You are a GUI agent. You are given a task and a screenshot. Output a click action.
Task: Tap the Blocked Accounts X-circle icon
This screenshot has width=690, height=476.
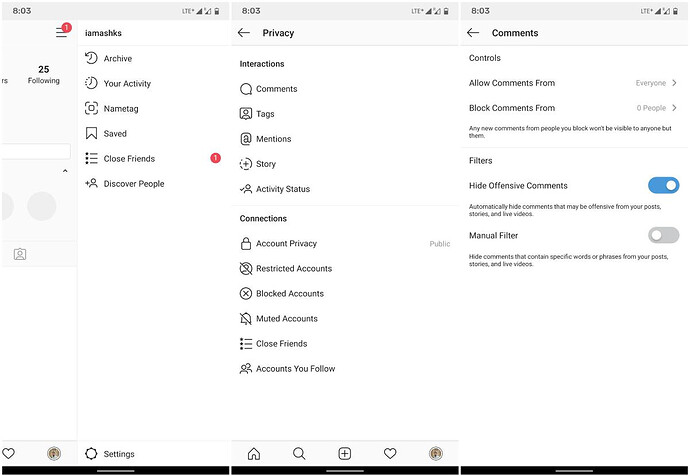tap(246, 293)
